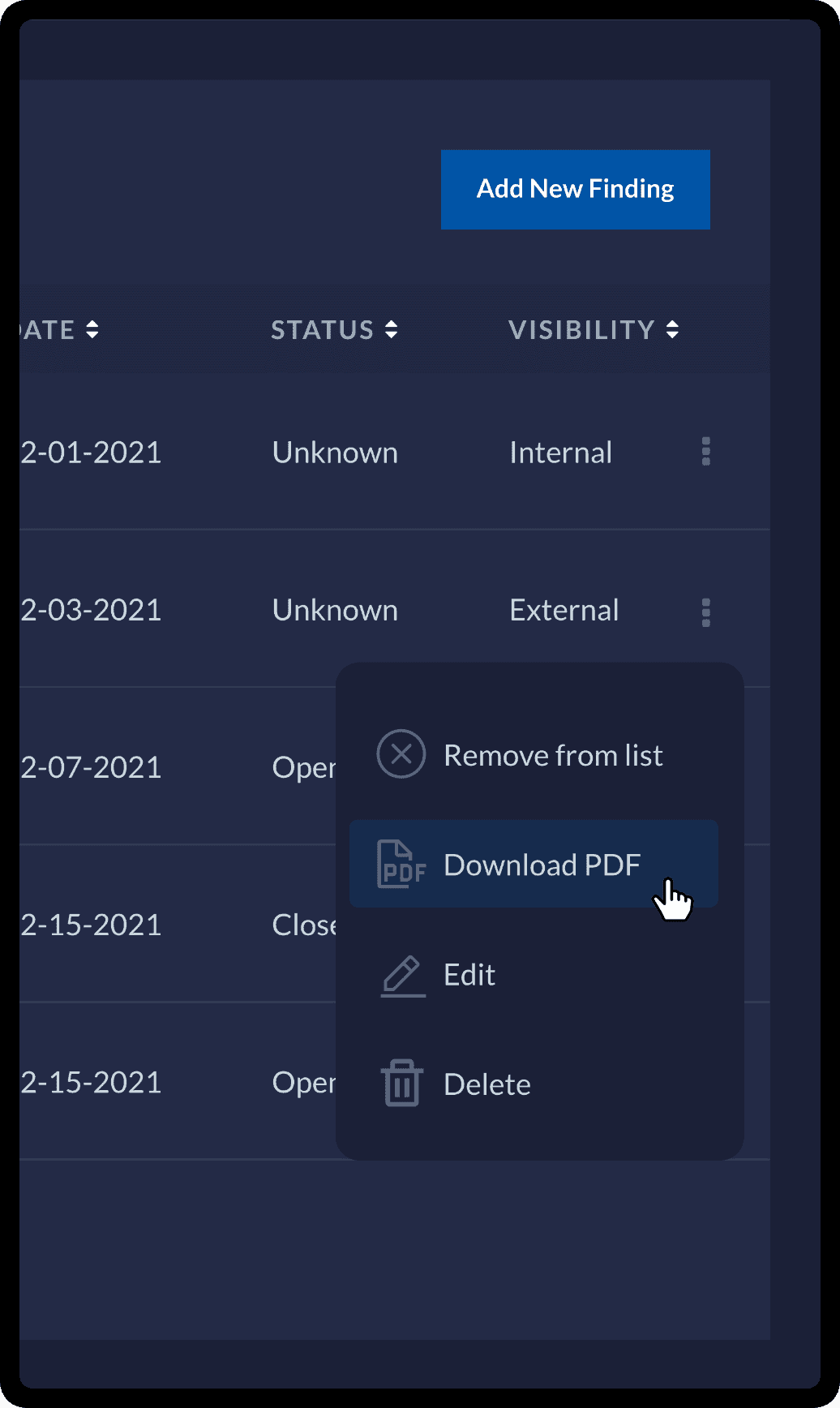Sort by the Date column arrows

pos(92,329)
